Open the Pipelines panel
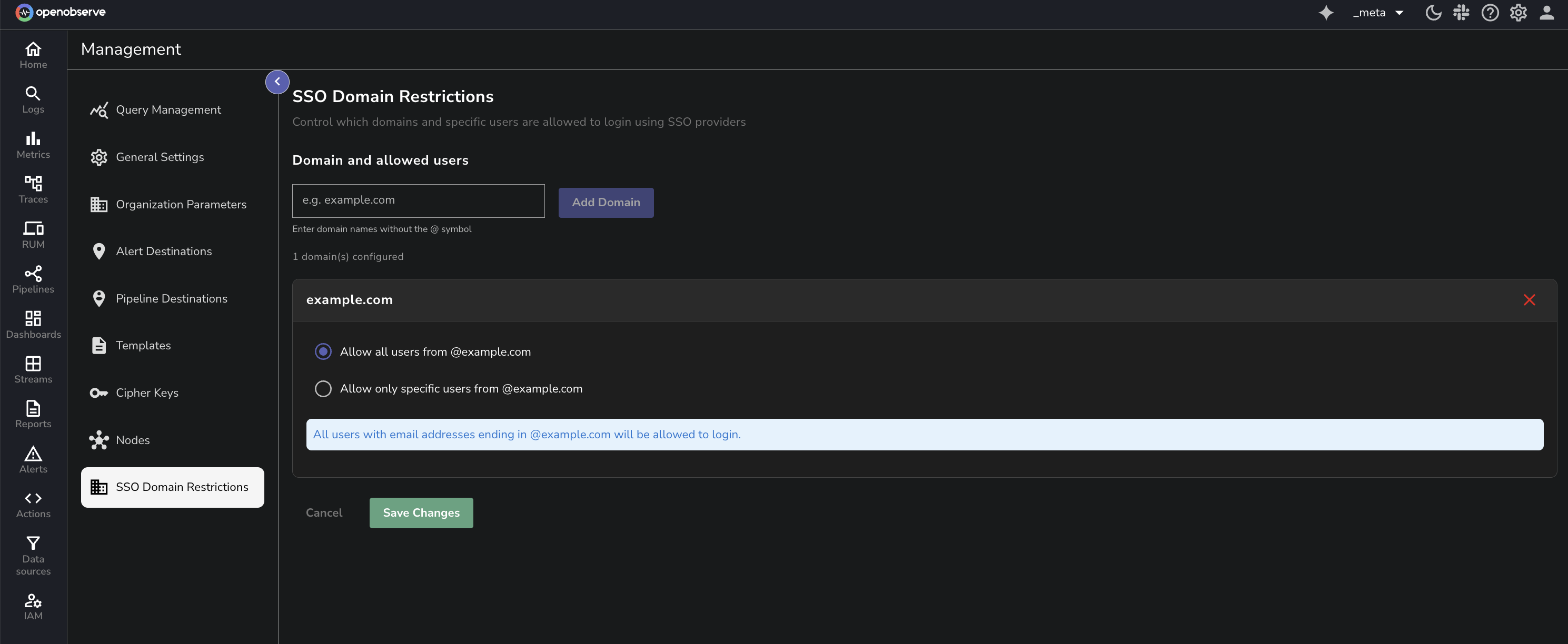This screenshot has height=644, width=1568. click(x=33, y=279)
